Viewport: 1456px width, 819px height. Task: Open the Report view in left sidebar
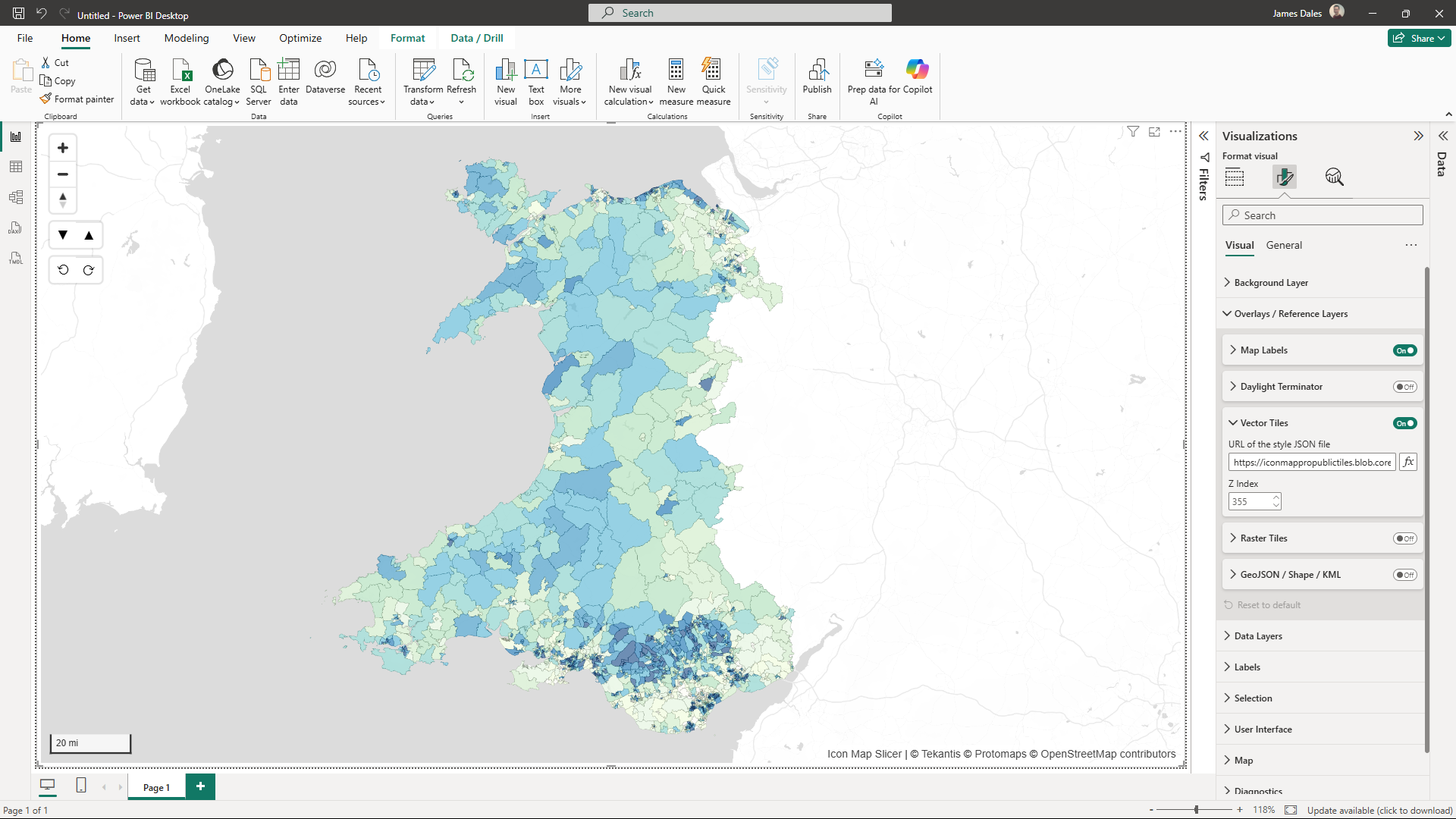[x=16, y=136]
